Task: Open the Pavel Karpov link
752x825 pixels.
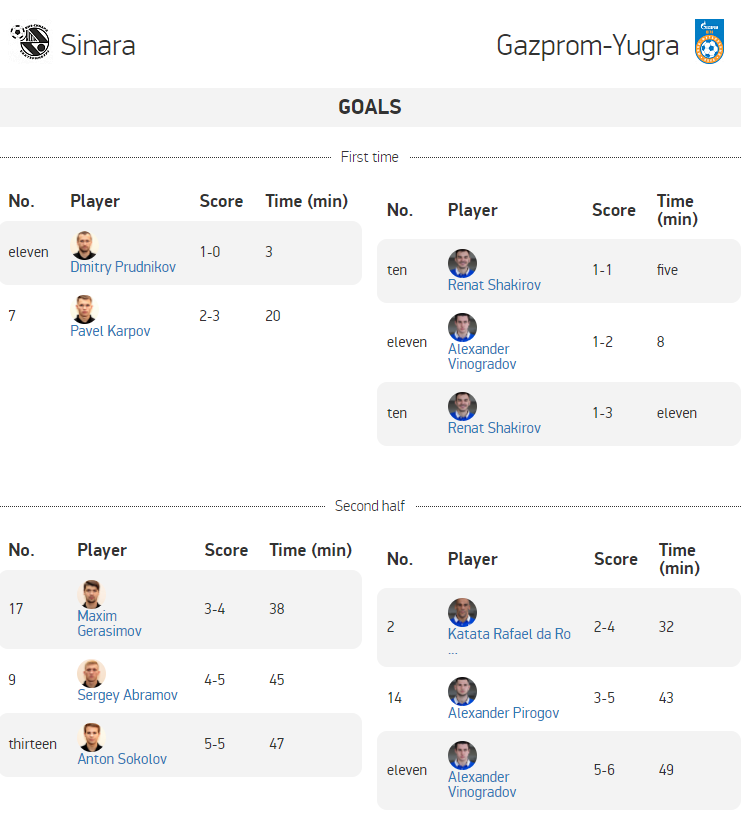Action: (110, 331)
